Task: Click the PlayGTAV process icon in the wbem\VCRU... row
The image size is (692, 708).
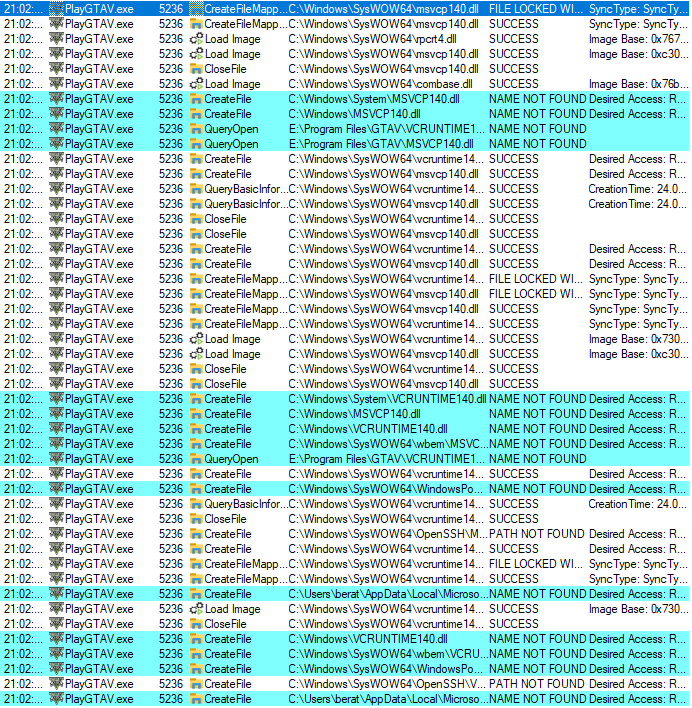Action: (56, 654)
